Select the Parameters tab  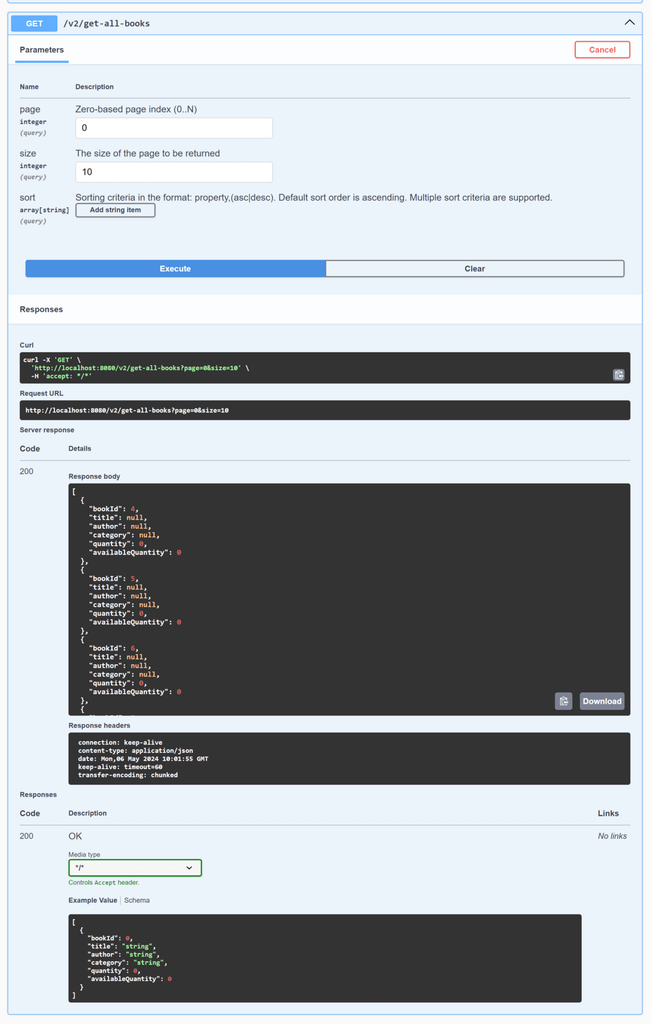tap(42, 50)
